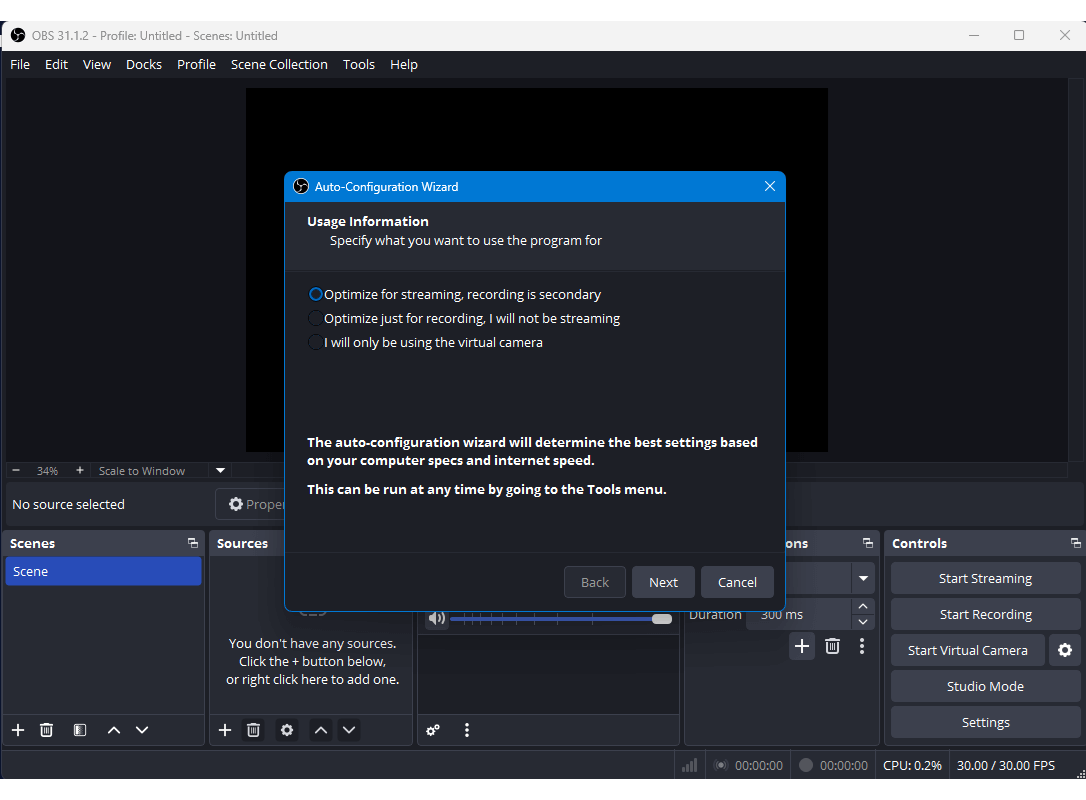Expand the scene transition type dropdown

tap(863, 578)
